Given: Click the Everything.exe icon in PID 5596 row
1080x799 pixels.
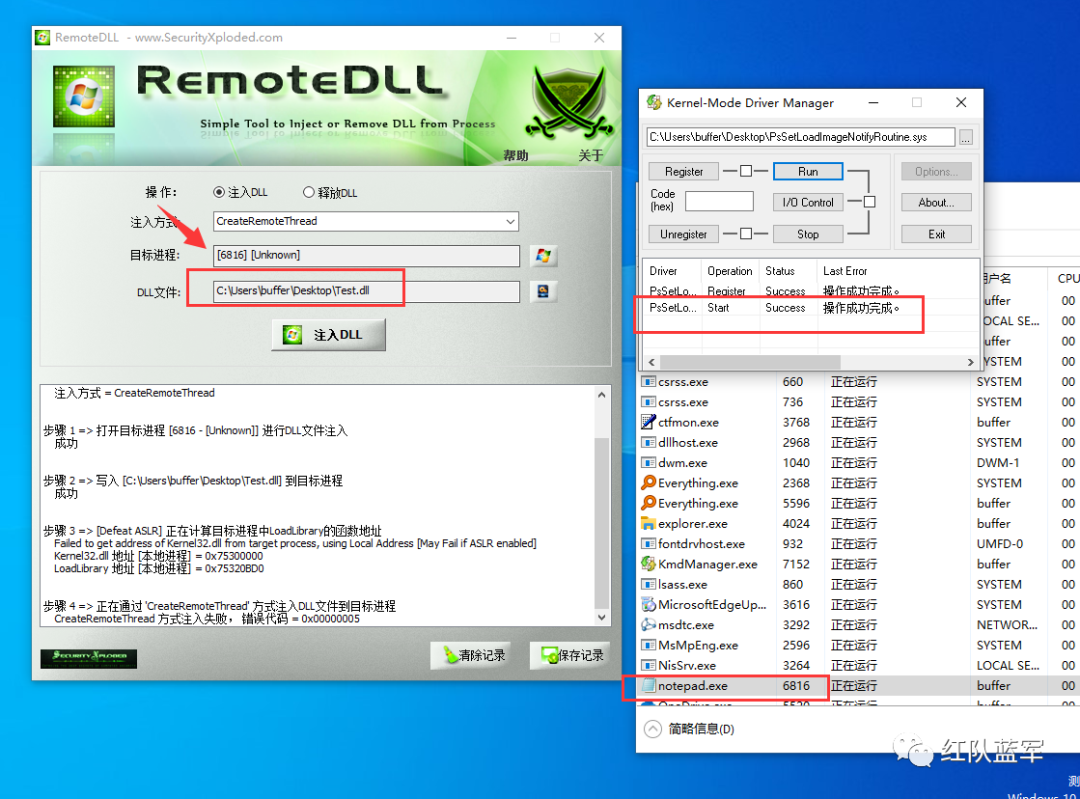Looking at the screenshot, I should click(648, 504).
